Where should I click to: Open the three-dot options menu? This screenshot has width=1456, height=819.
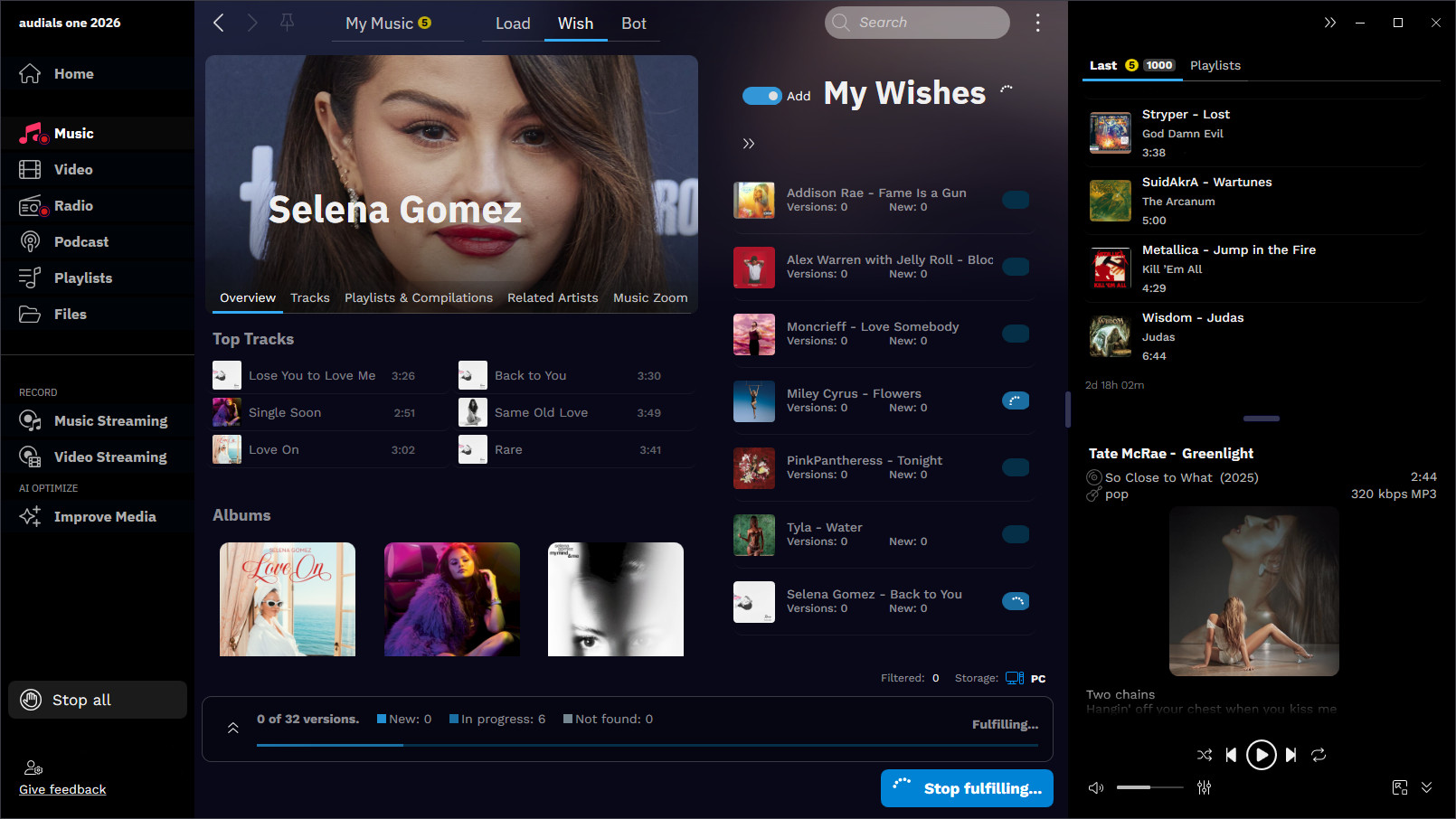point(1037,23)
